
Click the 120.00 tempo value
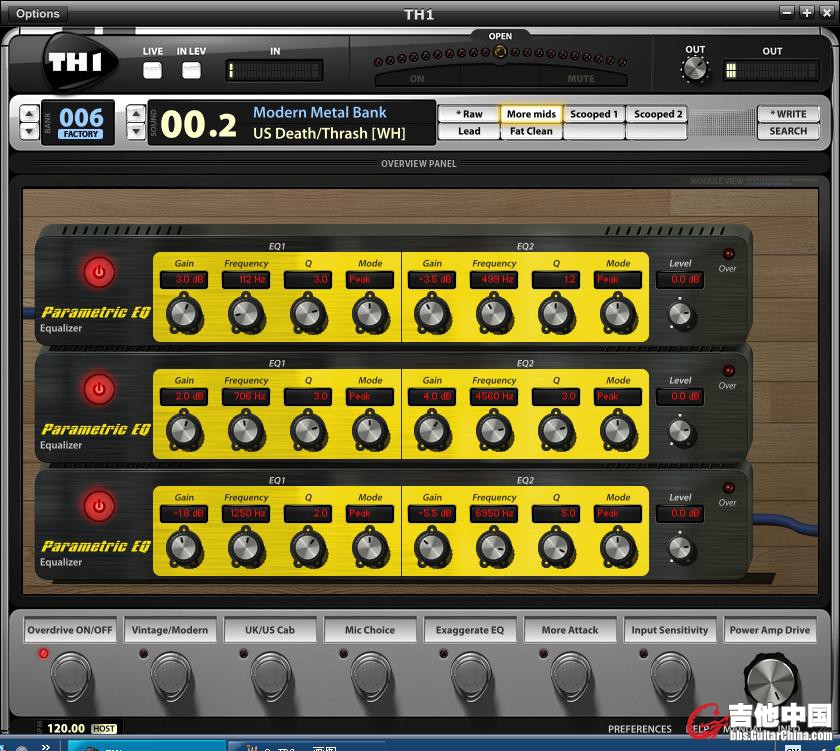tap(66, 729)
